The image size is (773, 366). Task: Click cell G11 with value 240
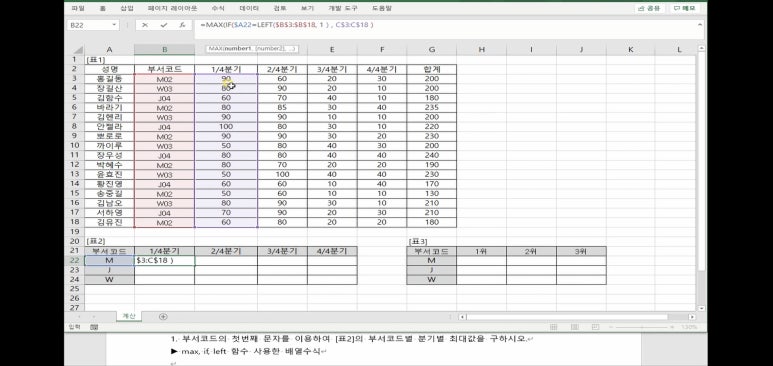pyautogui.click(x=431, y=155)
